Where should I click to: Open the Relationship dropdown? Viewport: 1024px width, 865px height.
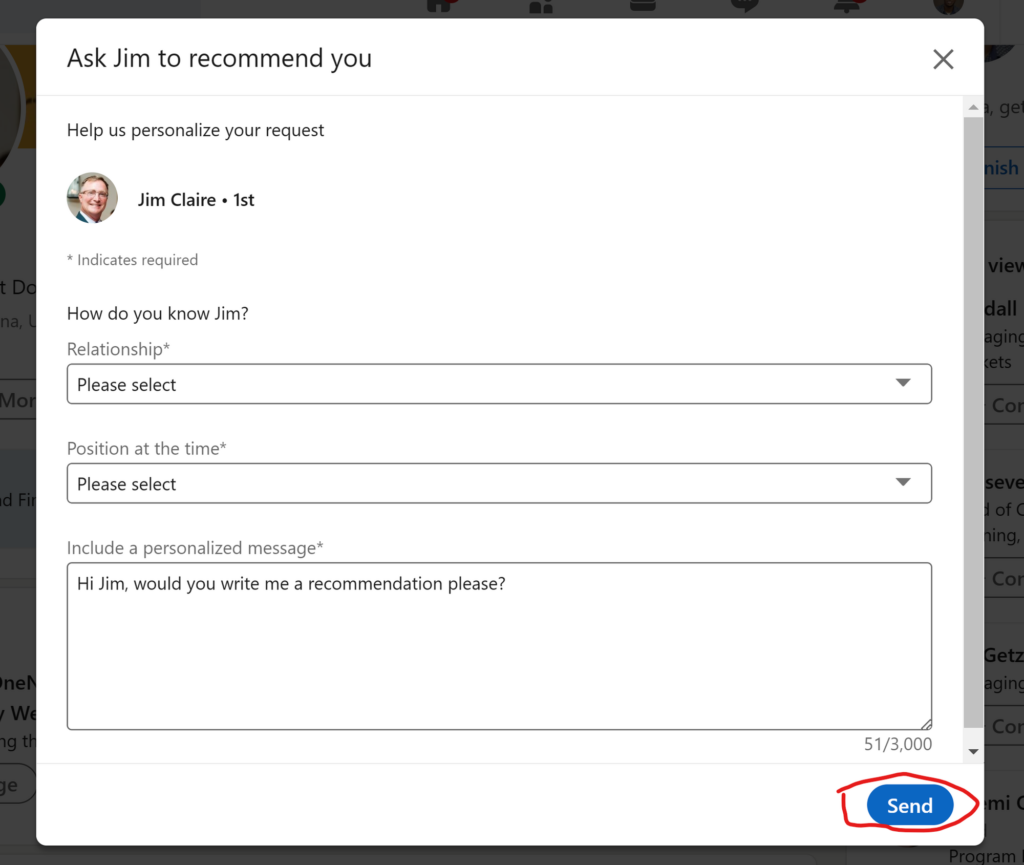(500, 384)
